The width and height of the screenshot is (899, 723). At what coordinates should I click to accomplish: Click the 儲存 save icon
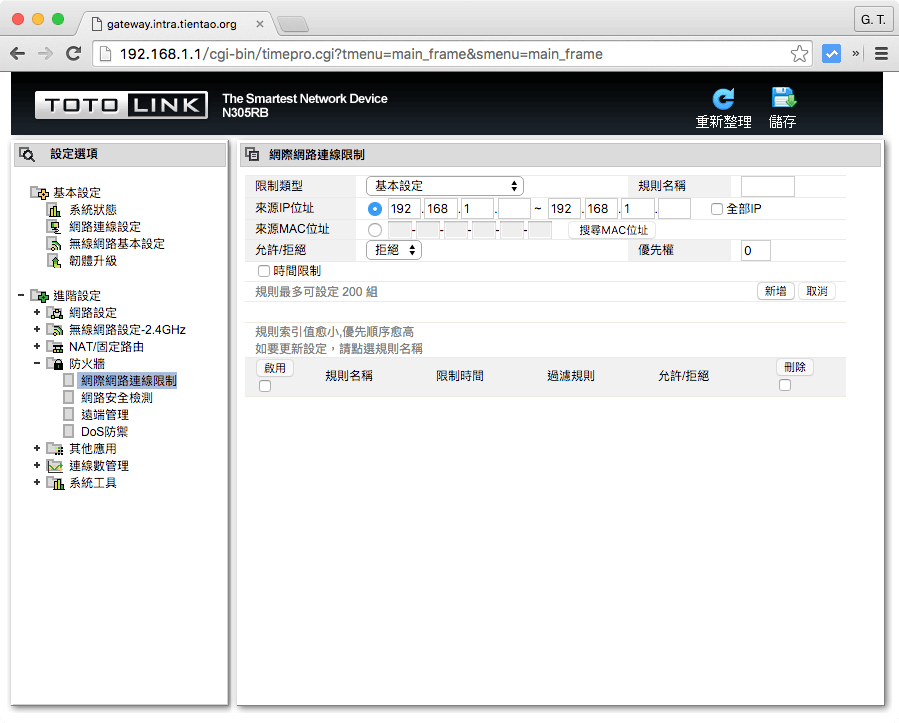782,99
